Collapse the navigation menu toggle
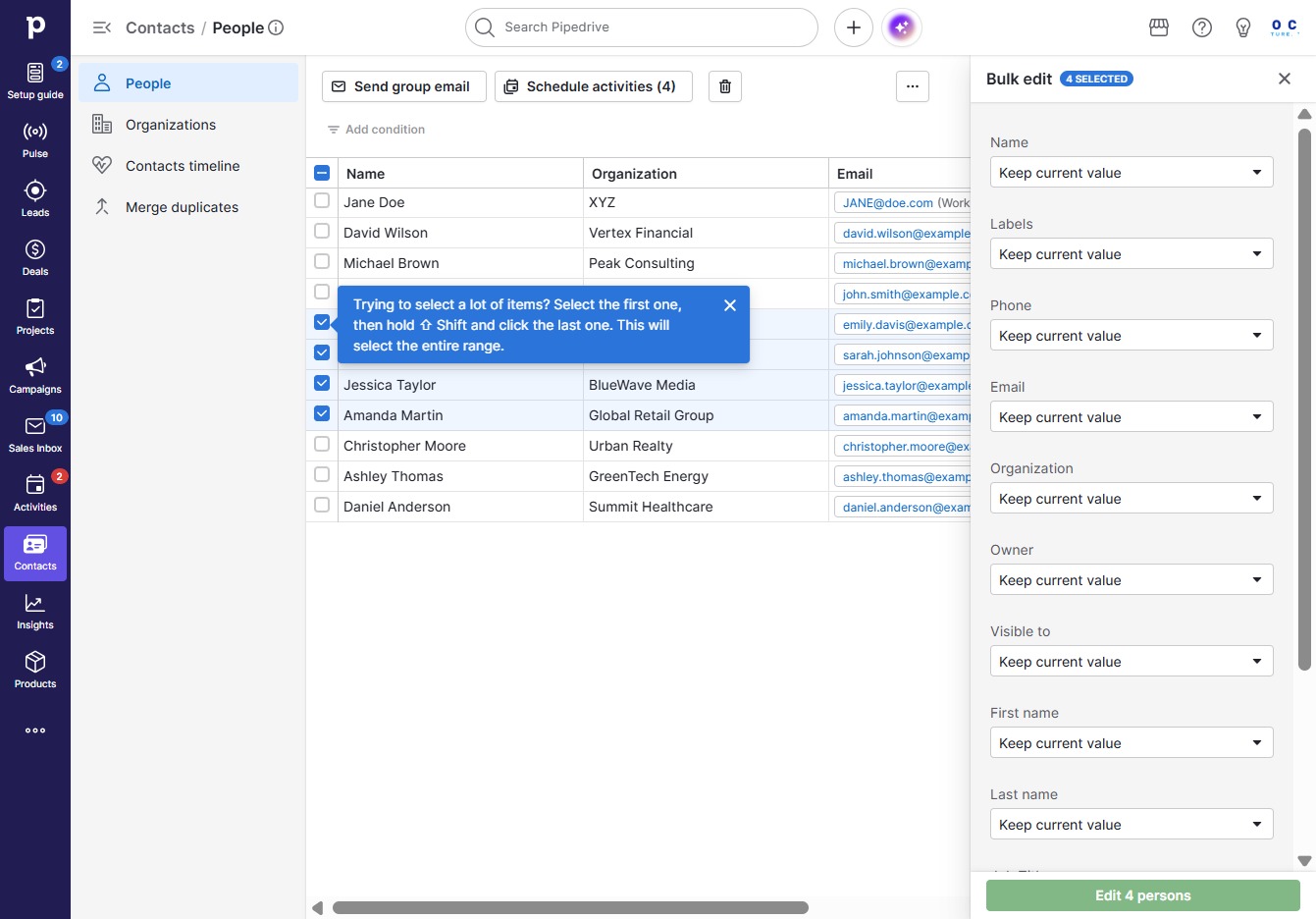The image size is (1316, 919). tap(102, 27)
